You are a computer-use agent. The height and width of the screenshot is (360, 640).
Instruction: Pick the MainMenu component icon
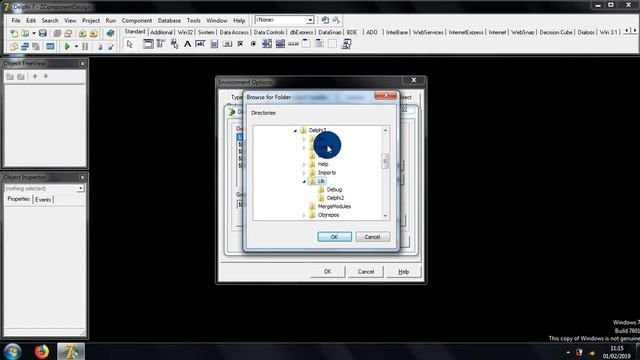(x=161, y=44)
